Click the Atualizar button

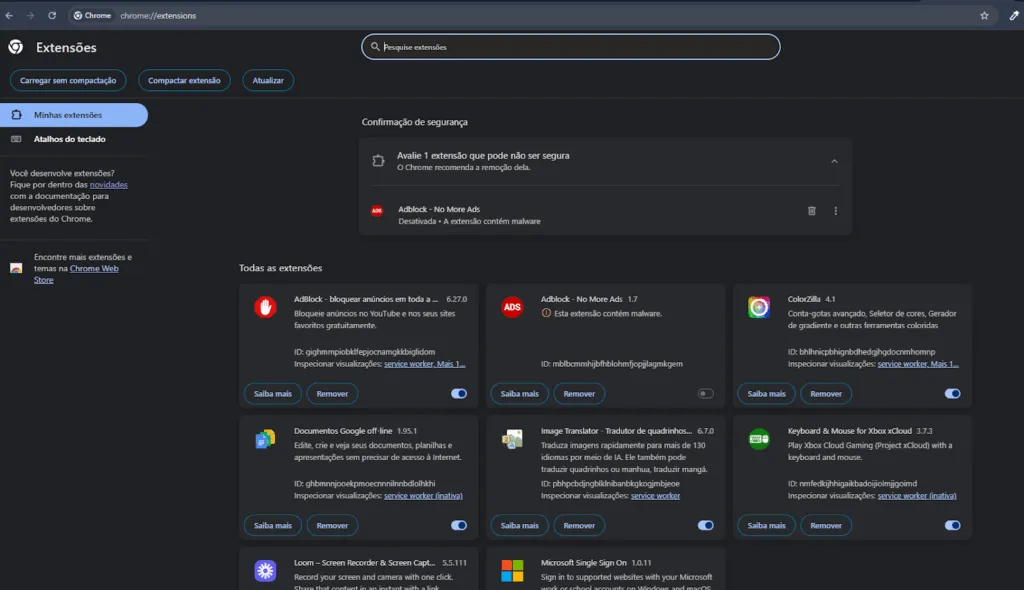click(x=268, y=80)
